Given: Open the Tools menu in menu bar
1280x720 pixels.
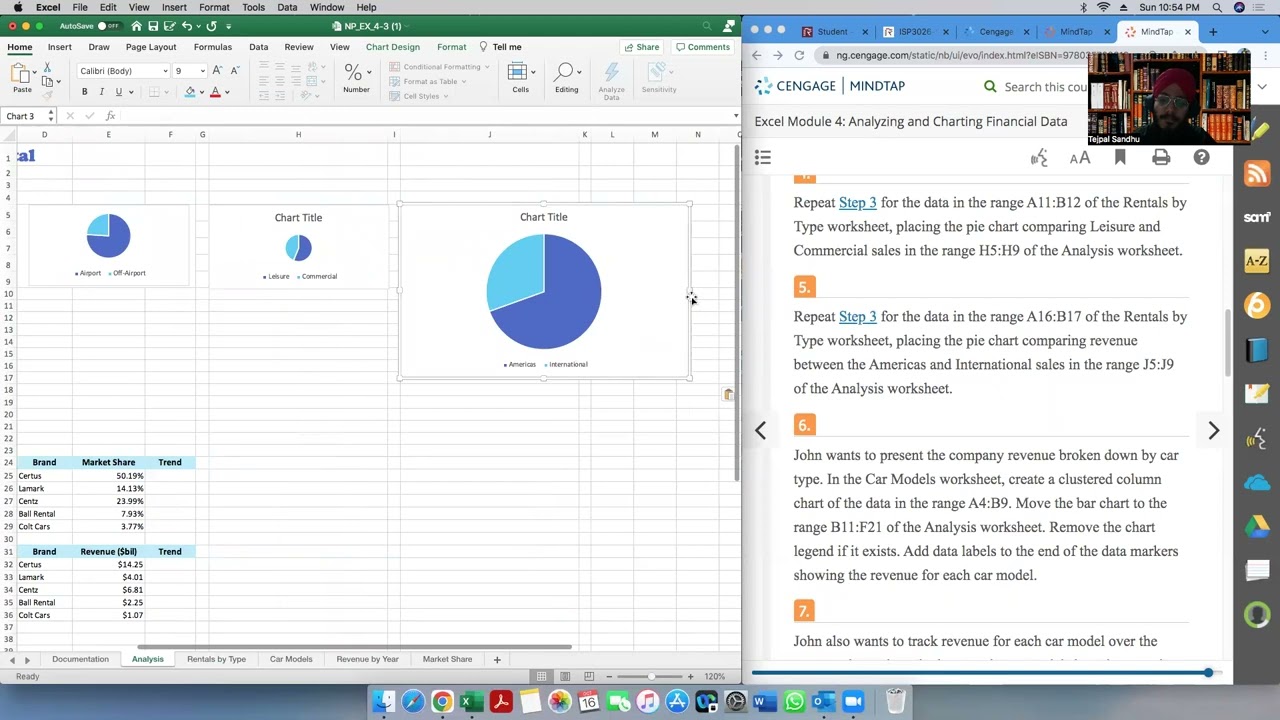Looking at the screenshot, I should pyautogui.click(x=253, y=7).
